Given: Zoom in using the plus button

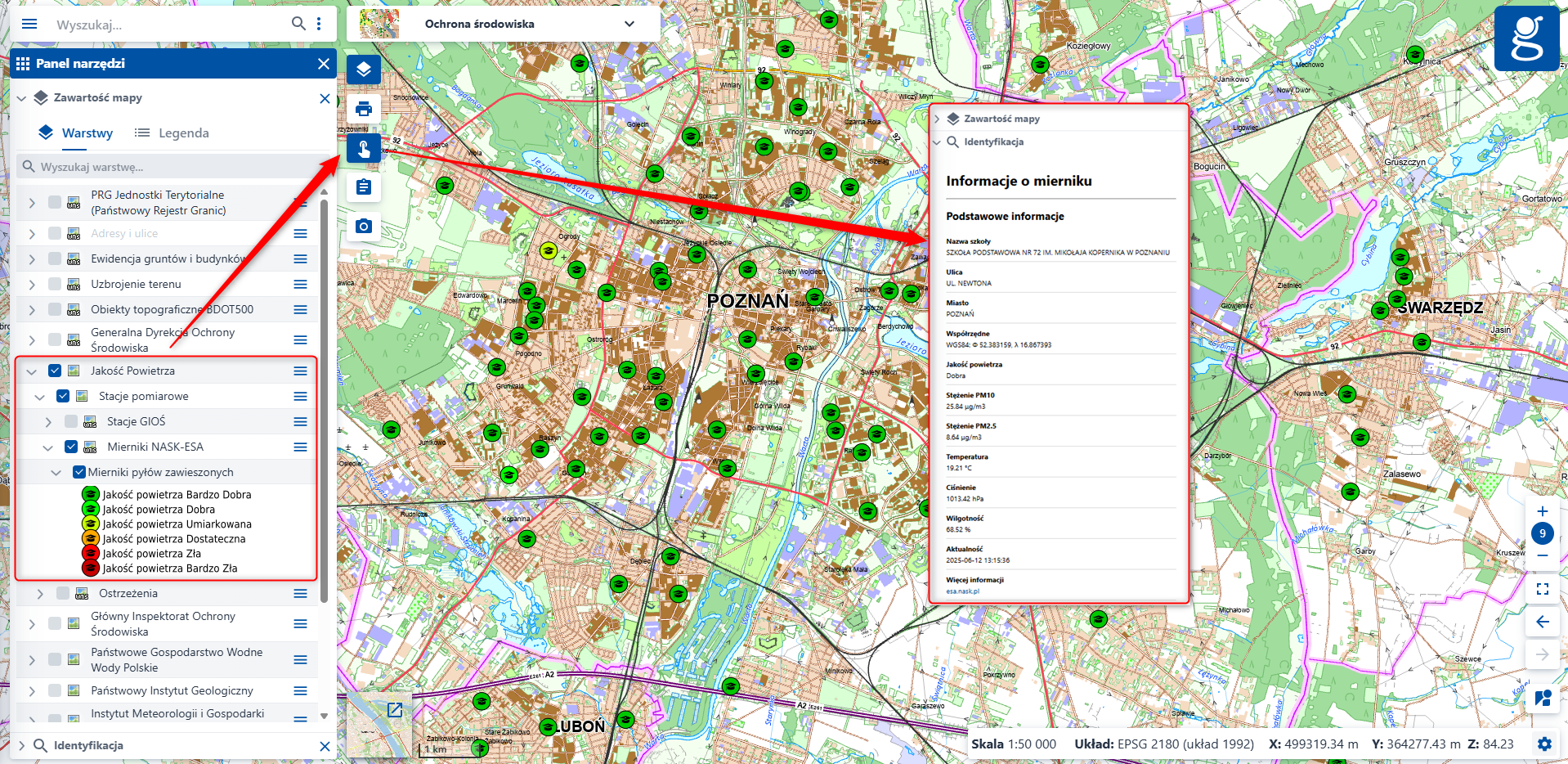Looking at the screenshot, I should [x=1543, y=511].
